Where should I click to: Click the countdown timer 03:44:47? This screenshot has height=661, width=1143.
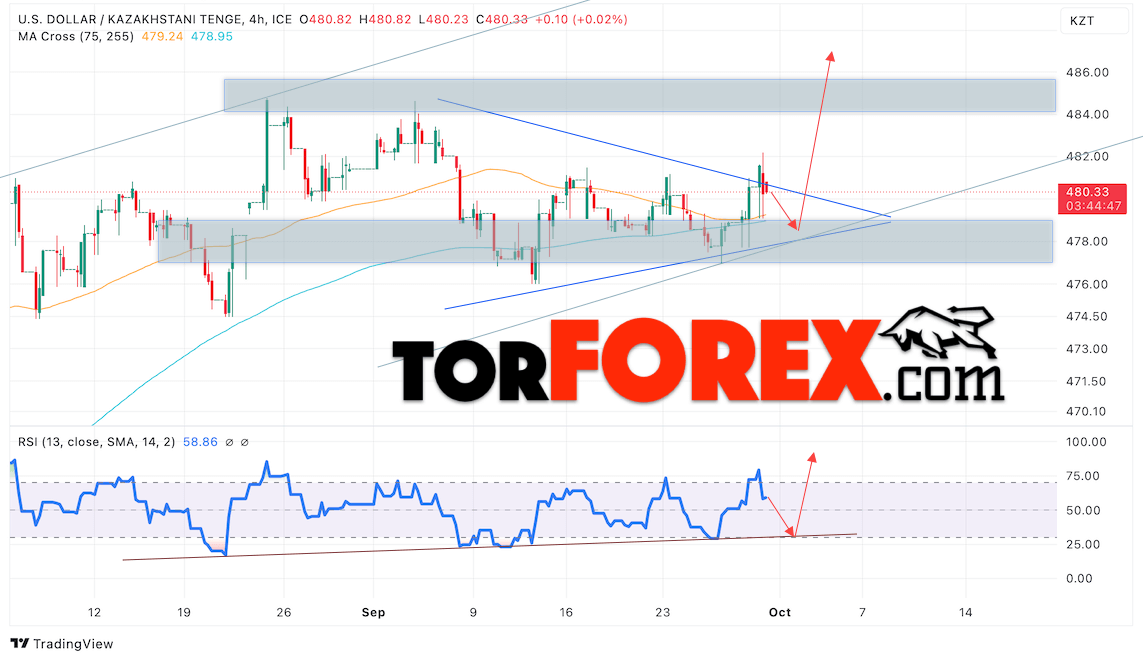(x=1093, y=206)
